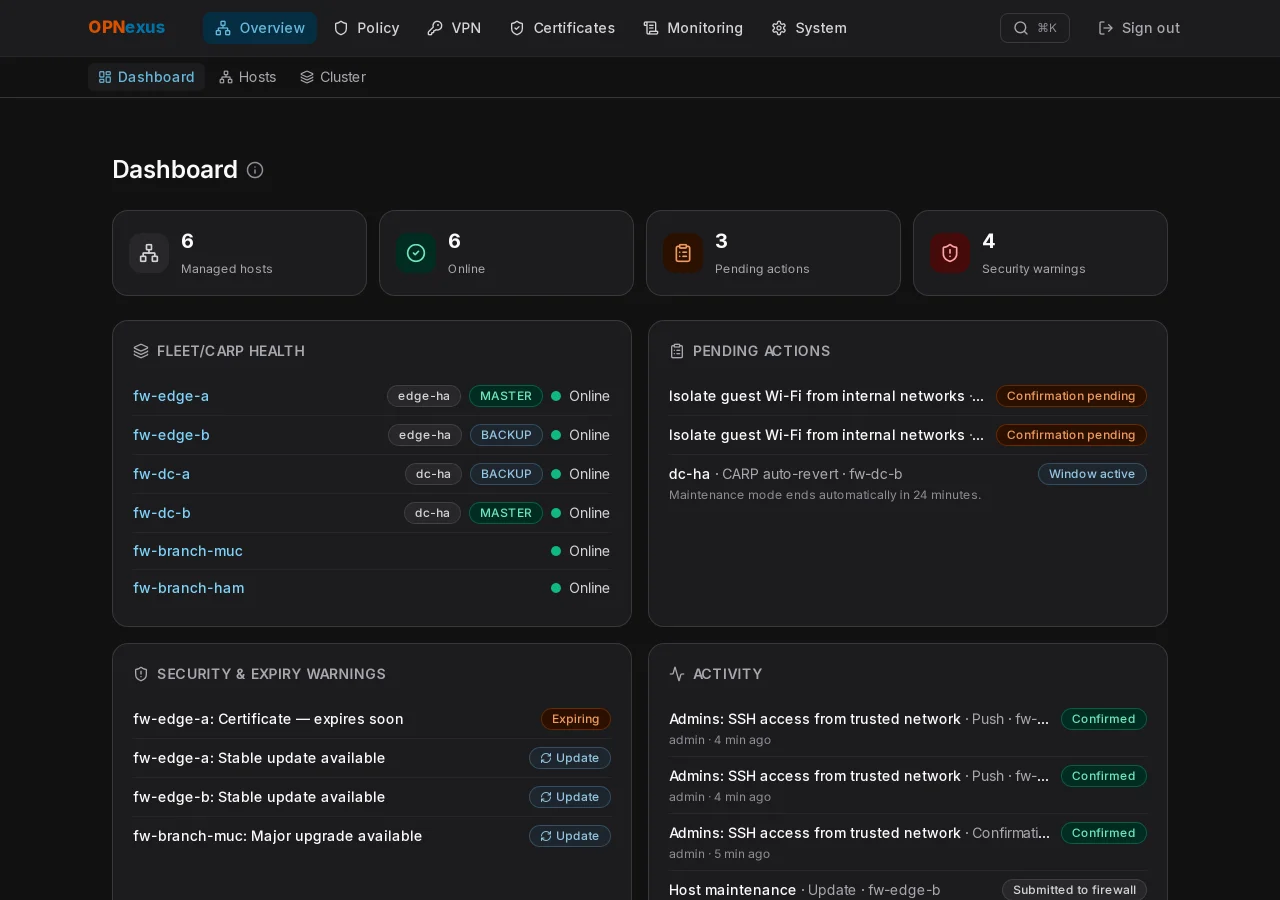Click the Fleet/CARP Health layers icon

point(141,351)
